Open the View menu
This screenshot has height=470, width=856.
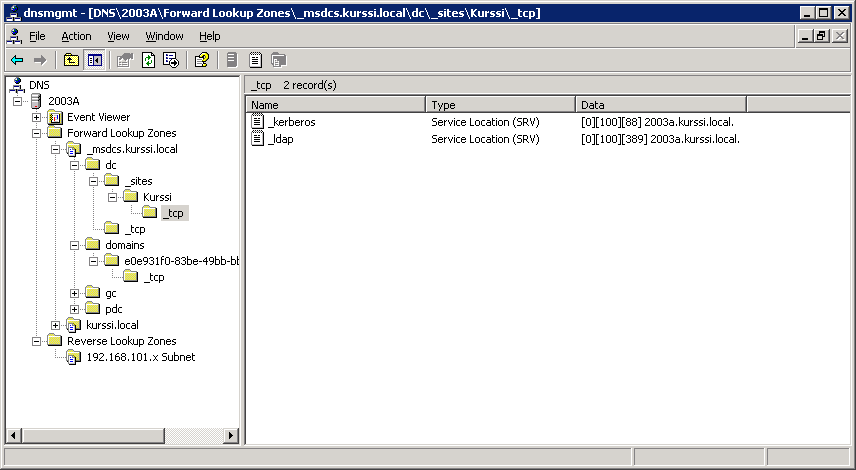118,36
